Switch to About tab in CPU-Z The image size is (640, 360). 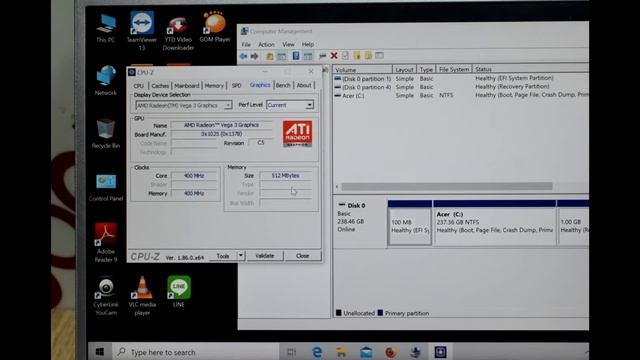pyautogui.click(x=304, y=85)
